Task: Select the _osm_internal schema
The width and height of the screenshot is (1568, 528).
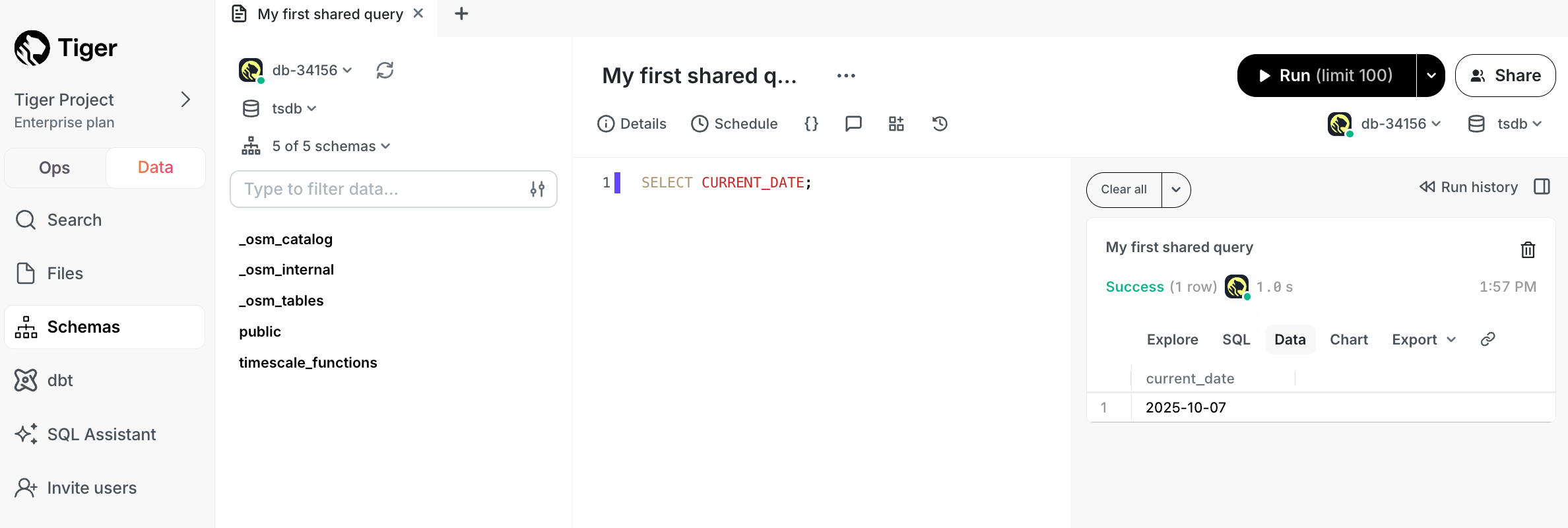Action: click(x=286, y=269)
